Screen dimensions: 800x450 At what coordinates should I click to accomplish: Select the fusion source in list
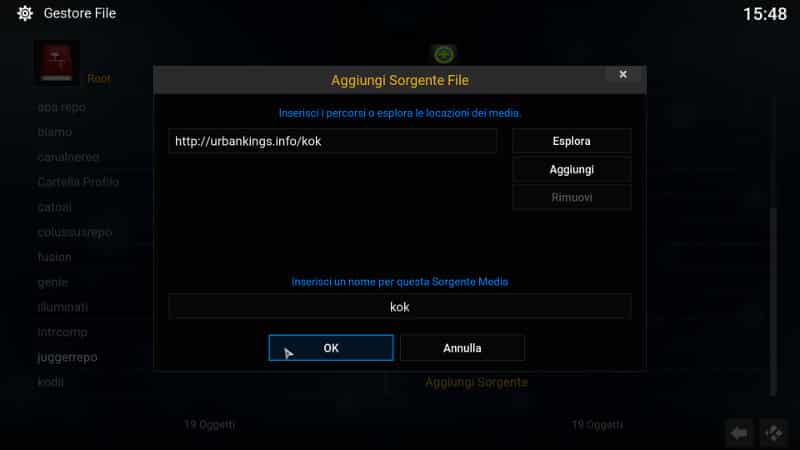[55, 257]
